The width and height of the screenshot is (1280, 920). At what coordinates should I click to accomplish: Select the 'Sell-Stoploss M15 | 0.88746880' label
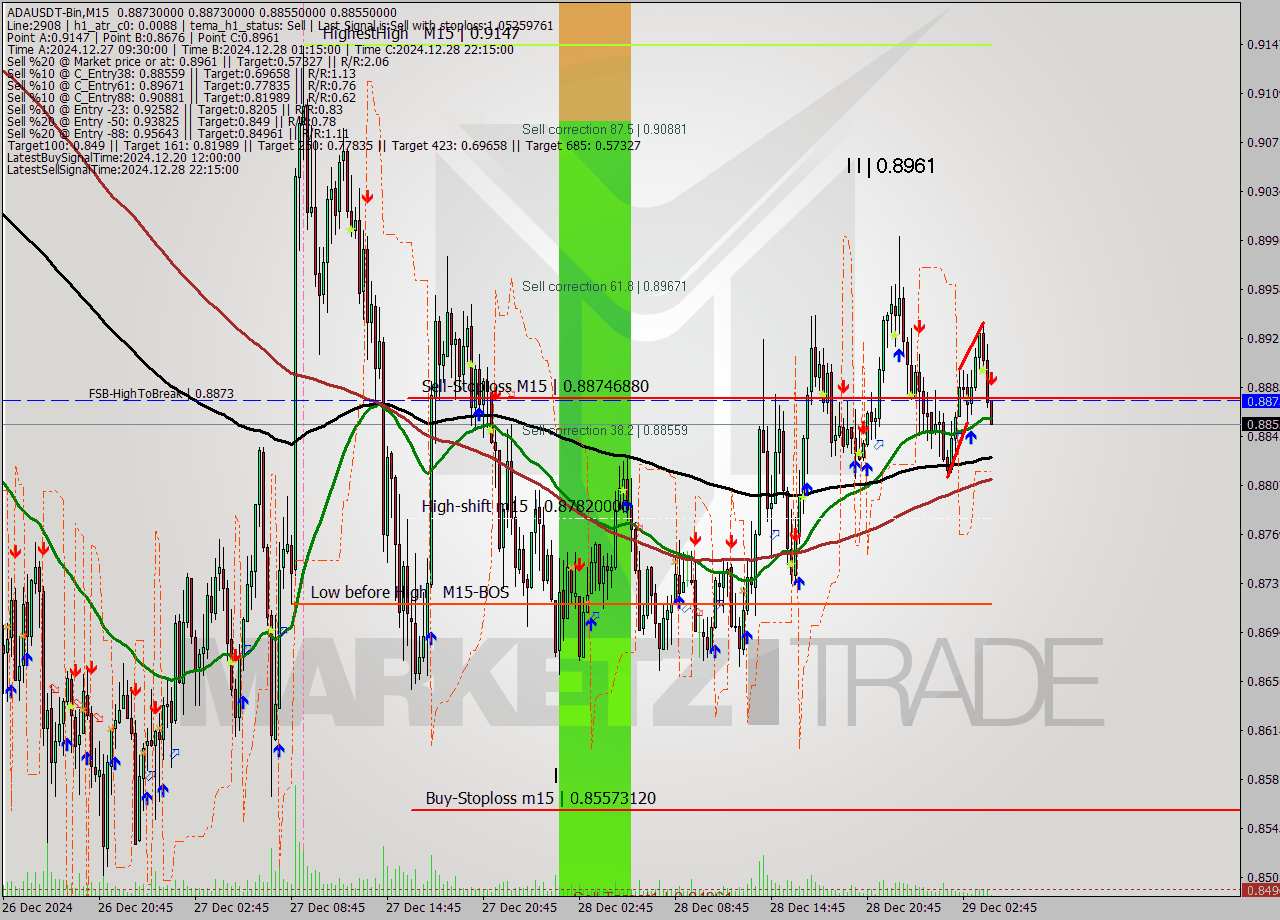[535, 386]
